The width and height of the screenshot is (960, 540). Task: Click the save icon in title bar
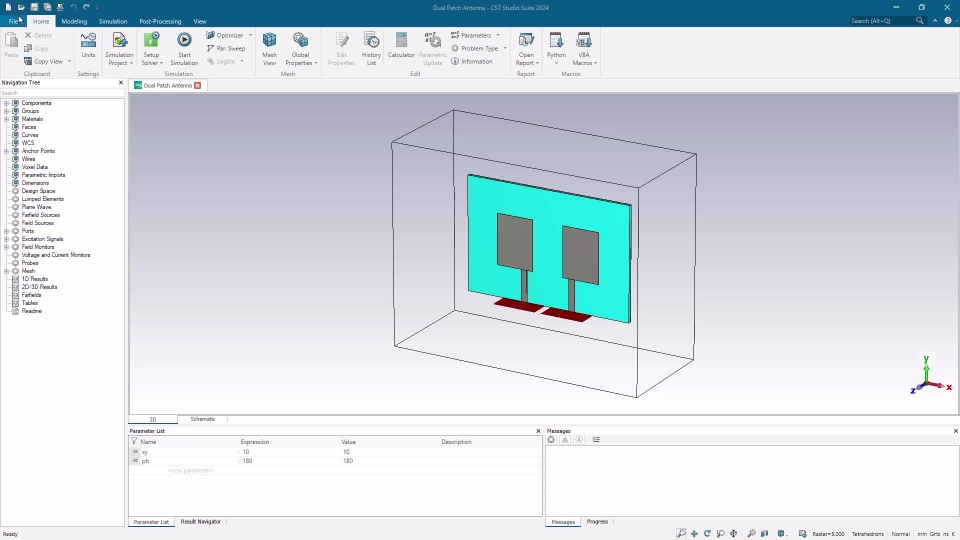point(34,7)
